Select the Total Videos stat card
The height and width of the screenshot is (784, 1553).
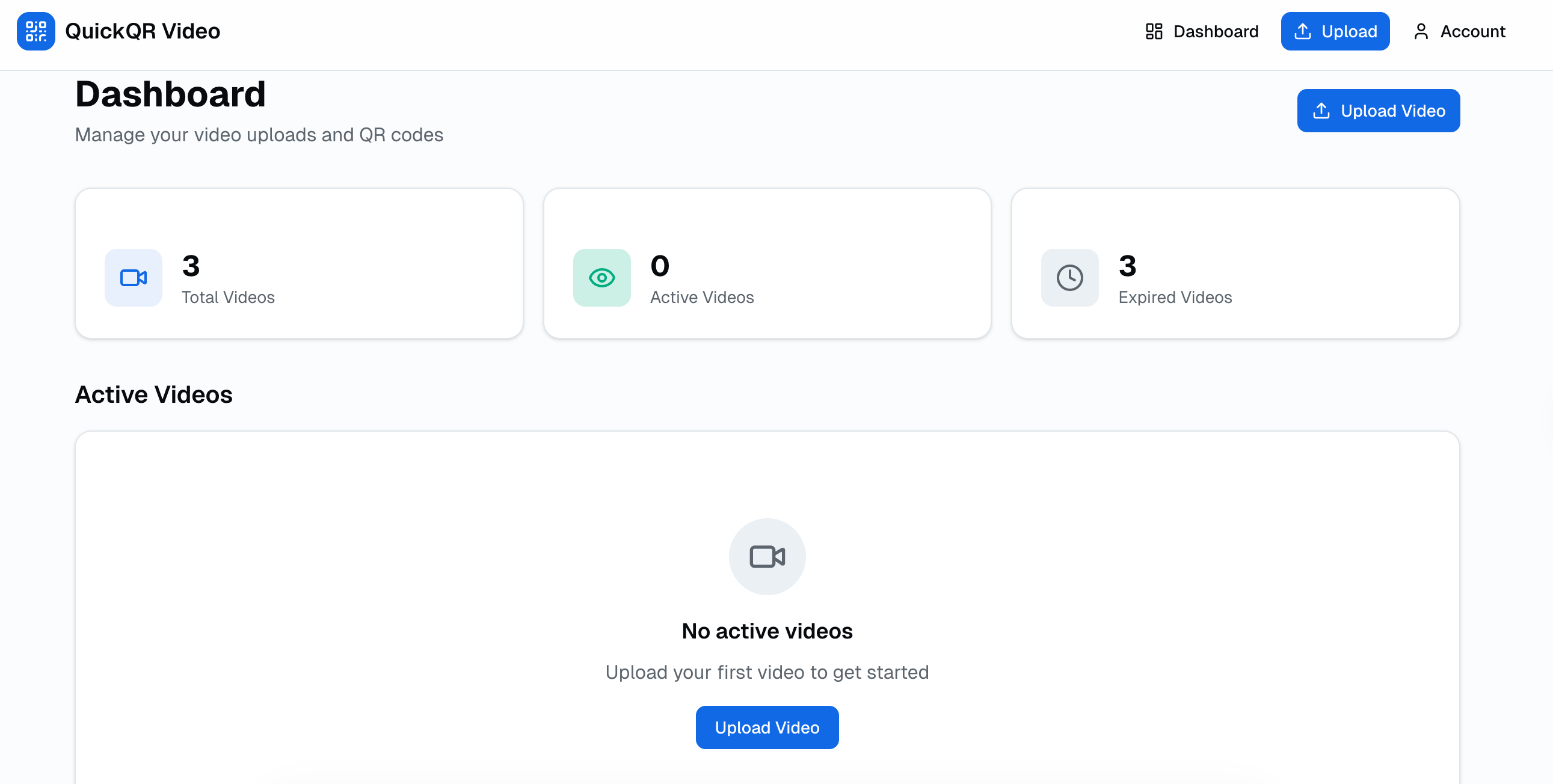coord(298,263)
